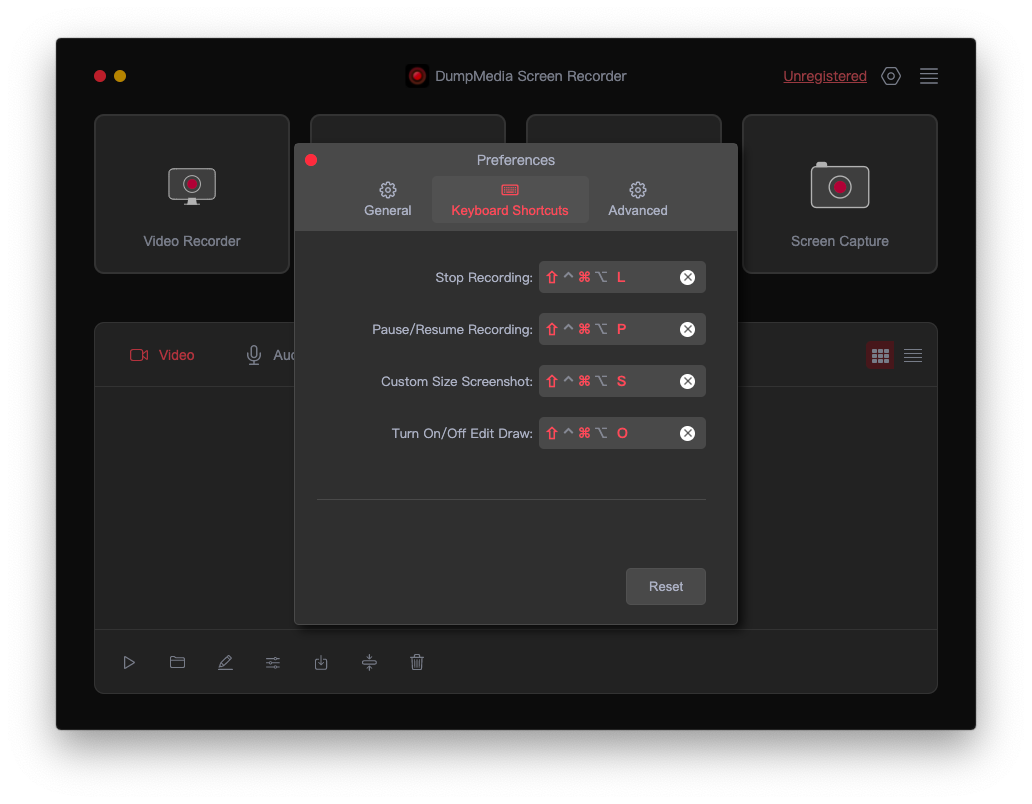The height and width of the screenshot is (804, 1032).
Task: Play the selected recording
Action: click(129, 663)
